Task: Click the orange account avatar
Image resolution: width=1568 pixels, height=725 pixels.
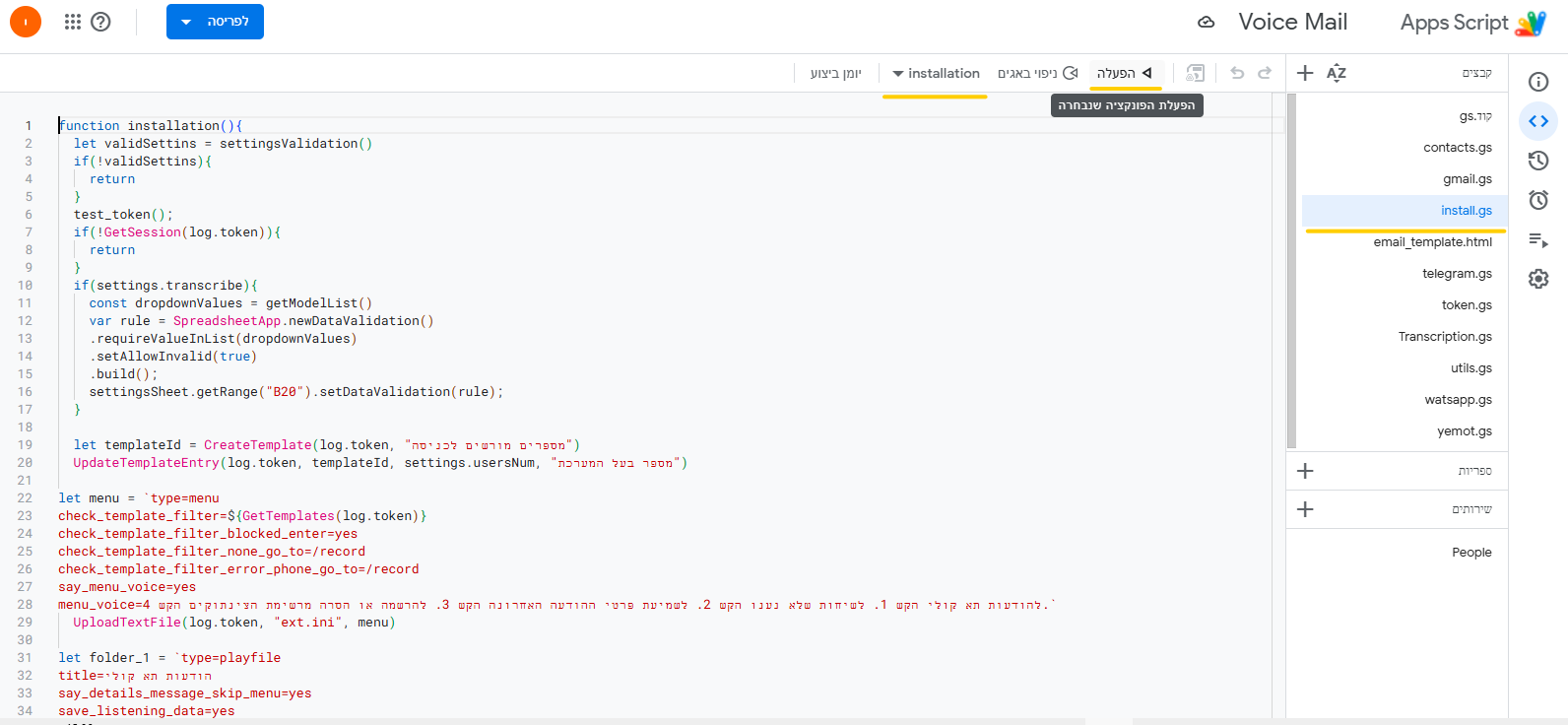Action: coord(26,22)
